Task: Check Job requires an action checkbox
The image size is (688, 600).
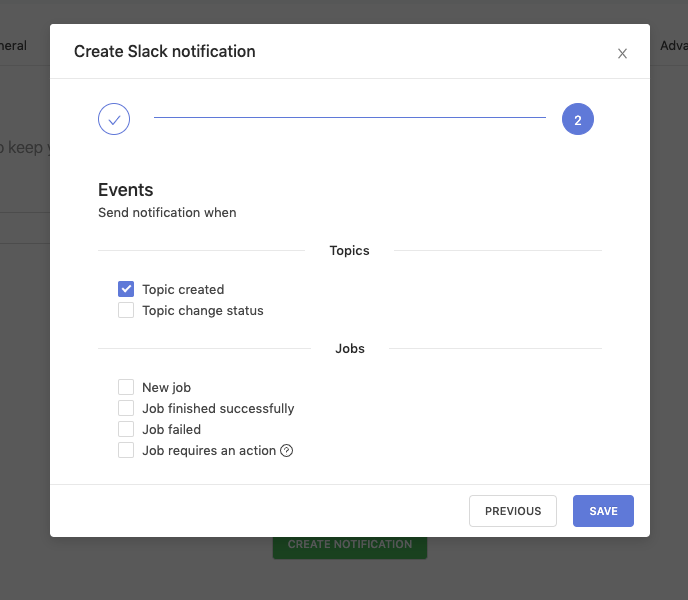Action: [x=126, y=450]
